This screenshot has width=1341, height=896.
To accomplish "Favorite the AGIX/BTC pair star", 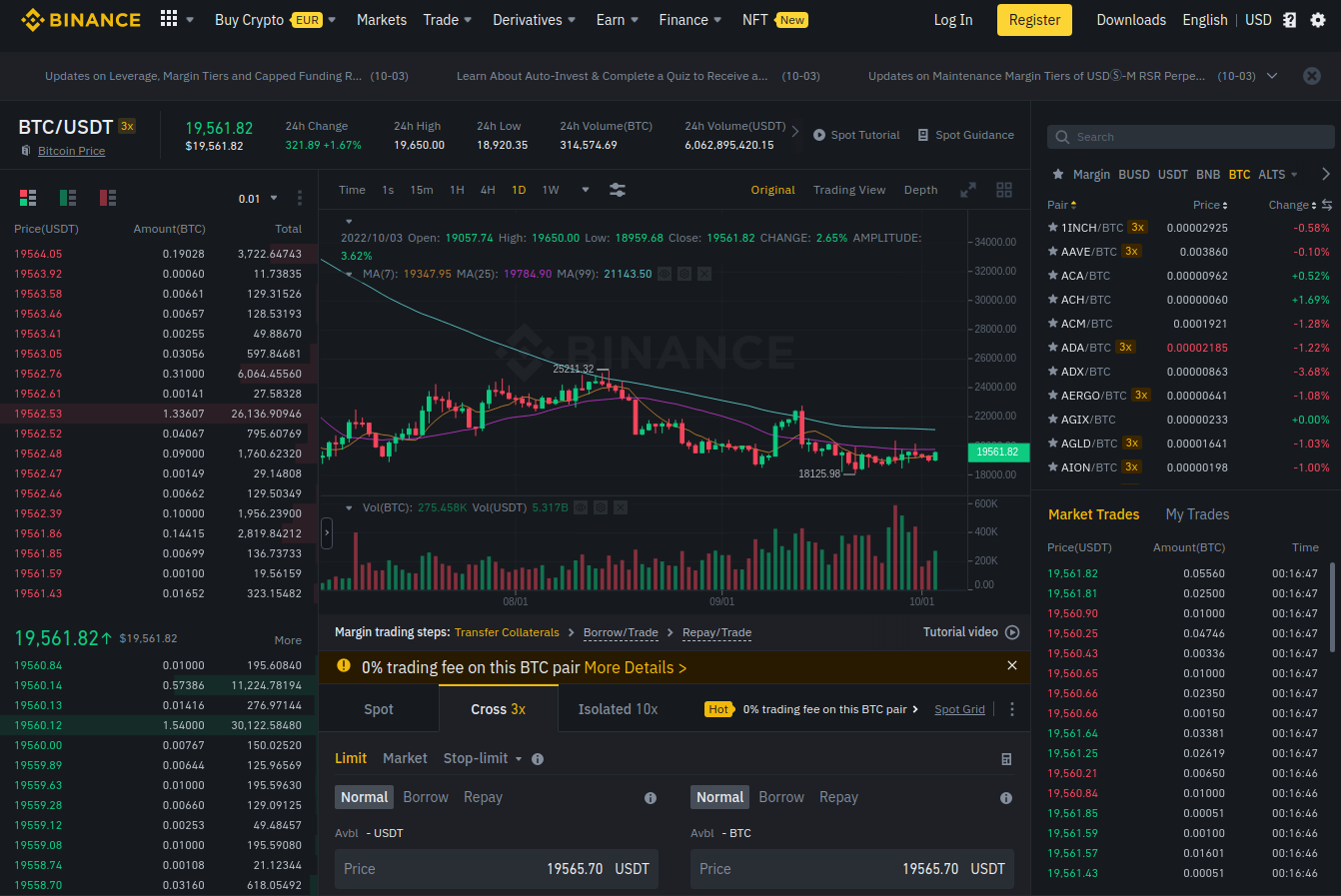I will pos(1053,420).
